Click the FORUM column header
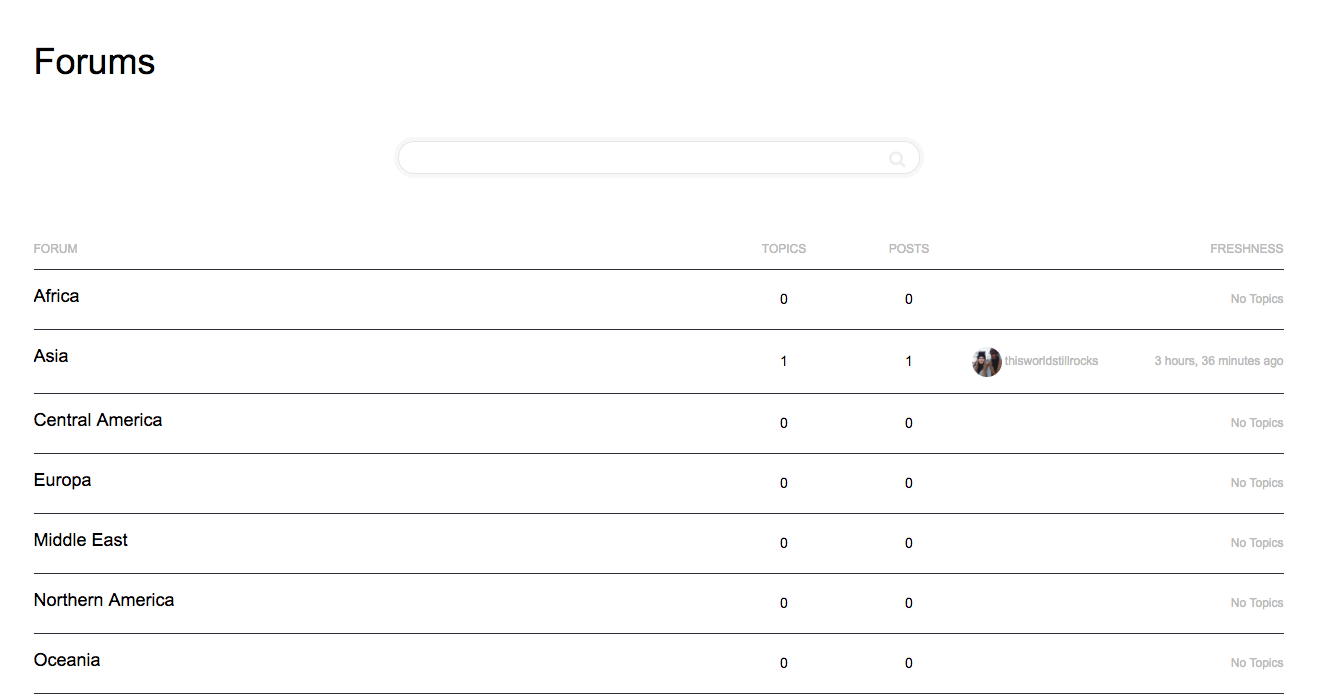 pyautogui.click(x=55, y=249)
